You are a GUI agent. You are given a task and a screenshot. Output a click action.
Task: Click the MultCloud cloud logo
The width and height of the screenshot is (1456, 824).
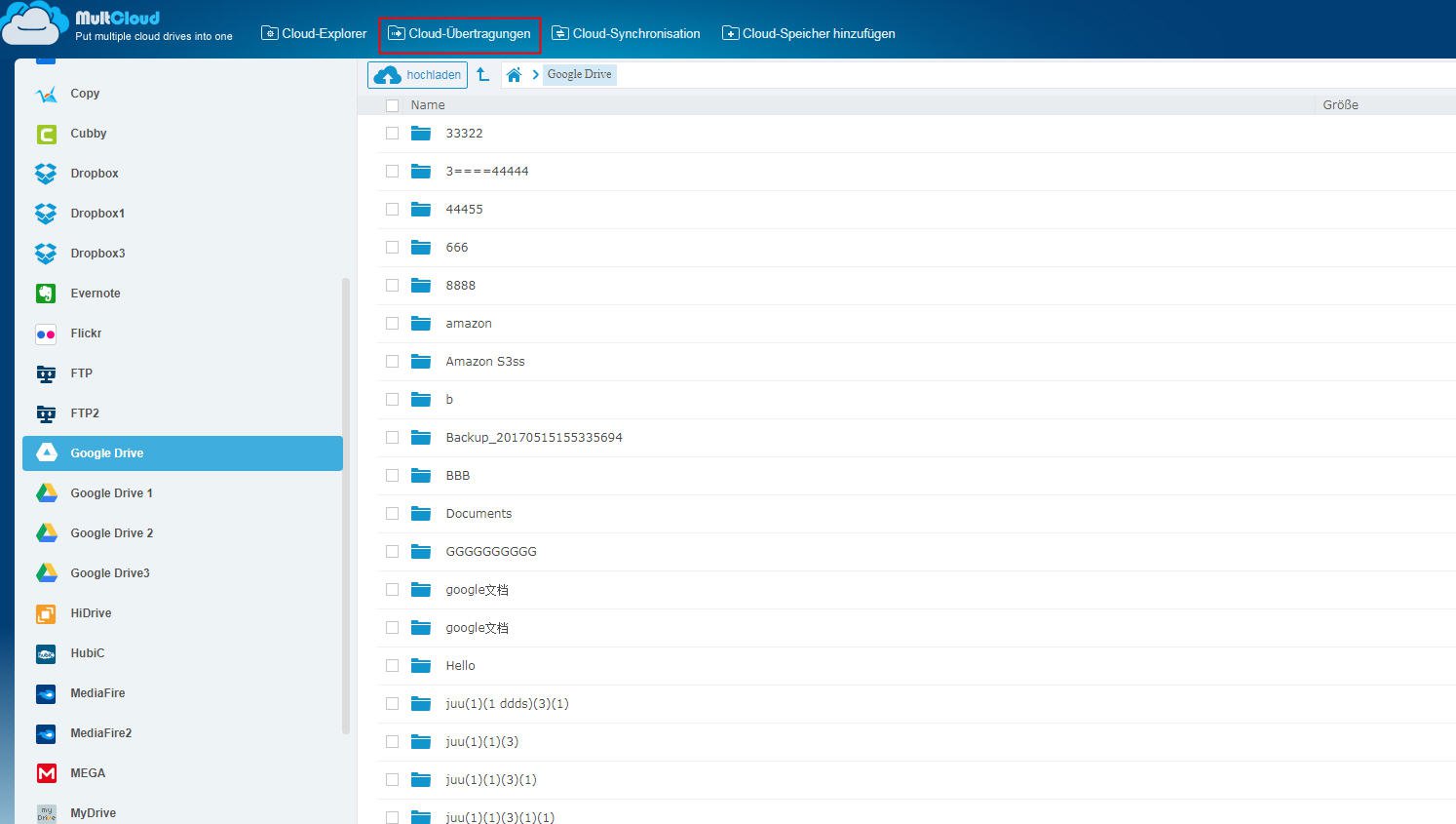tap(37, 23)
